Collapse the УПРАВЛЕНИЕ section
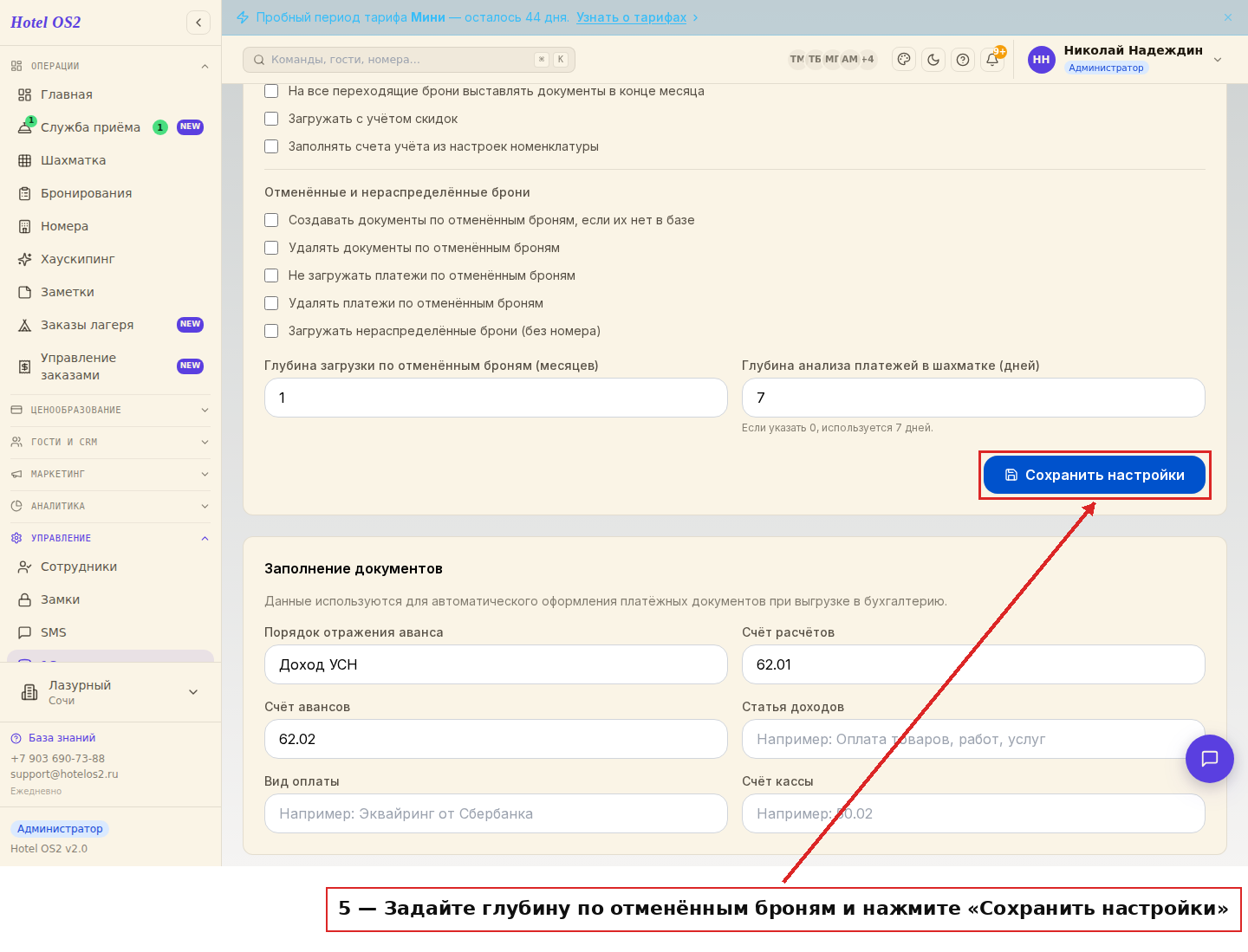This screenshot has height=952, width=1248. pos(110,538)
